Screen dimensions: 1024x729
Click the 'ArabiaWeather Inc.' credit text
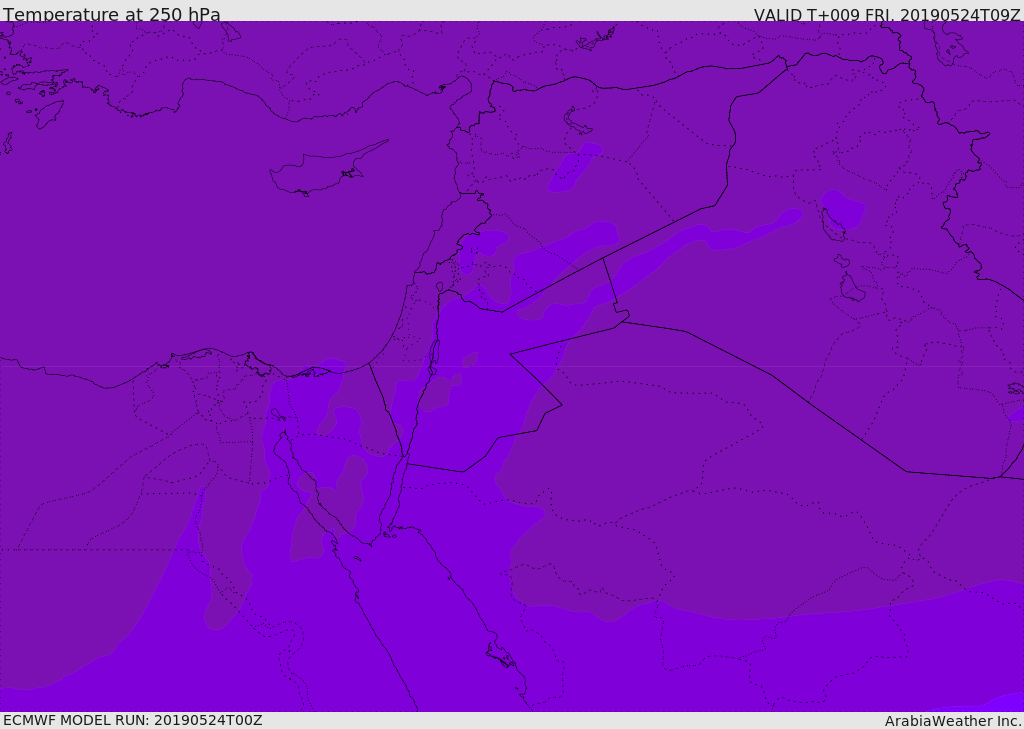point(953,721)
